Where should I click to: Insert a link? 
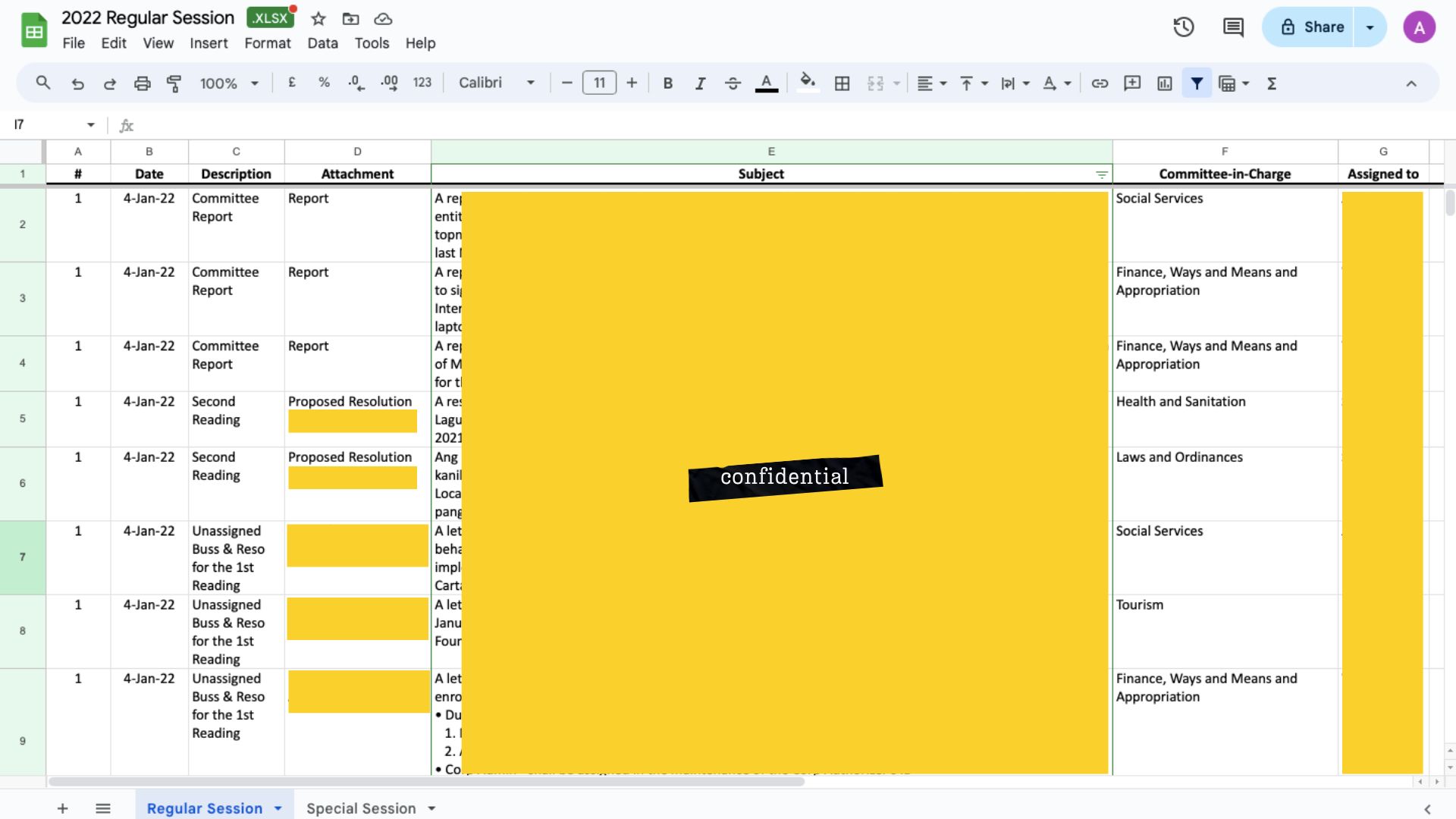point(1100,83)
